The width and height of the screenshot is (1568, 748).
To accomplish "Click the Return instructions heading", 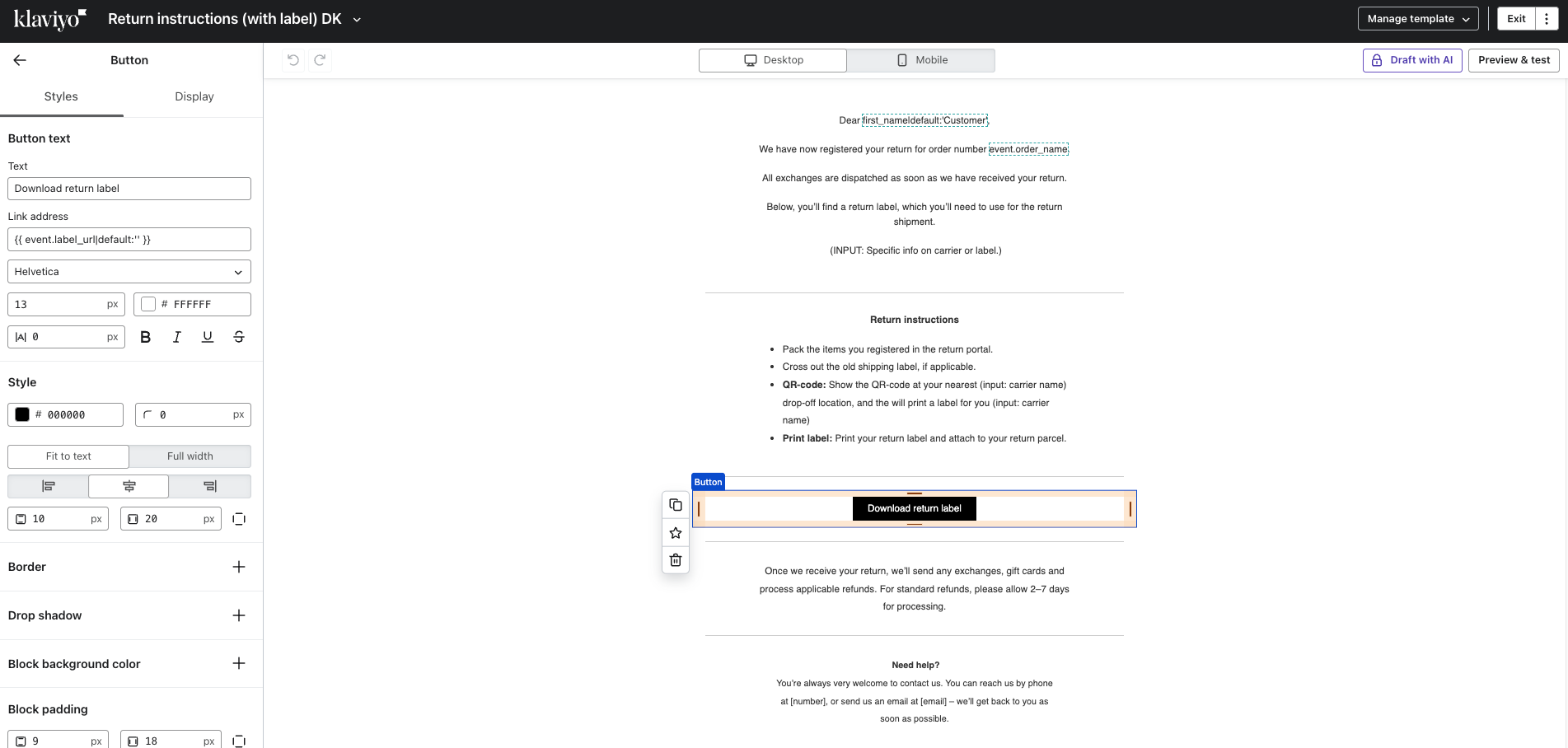I will point(915,320).
